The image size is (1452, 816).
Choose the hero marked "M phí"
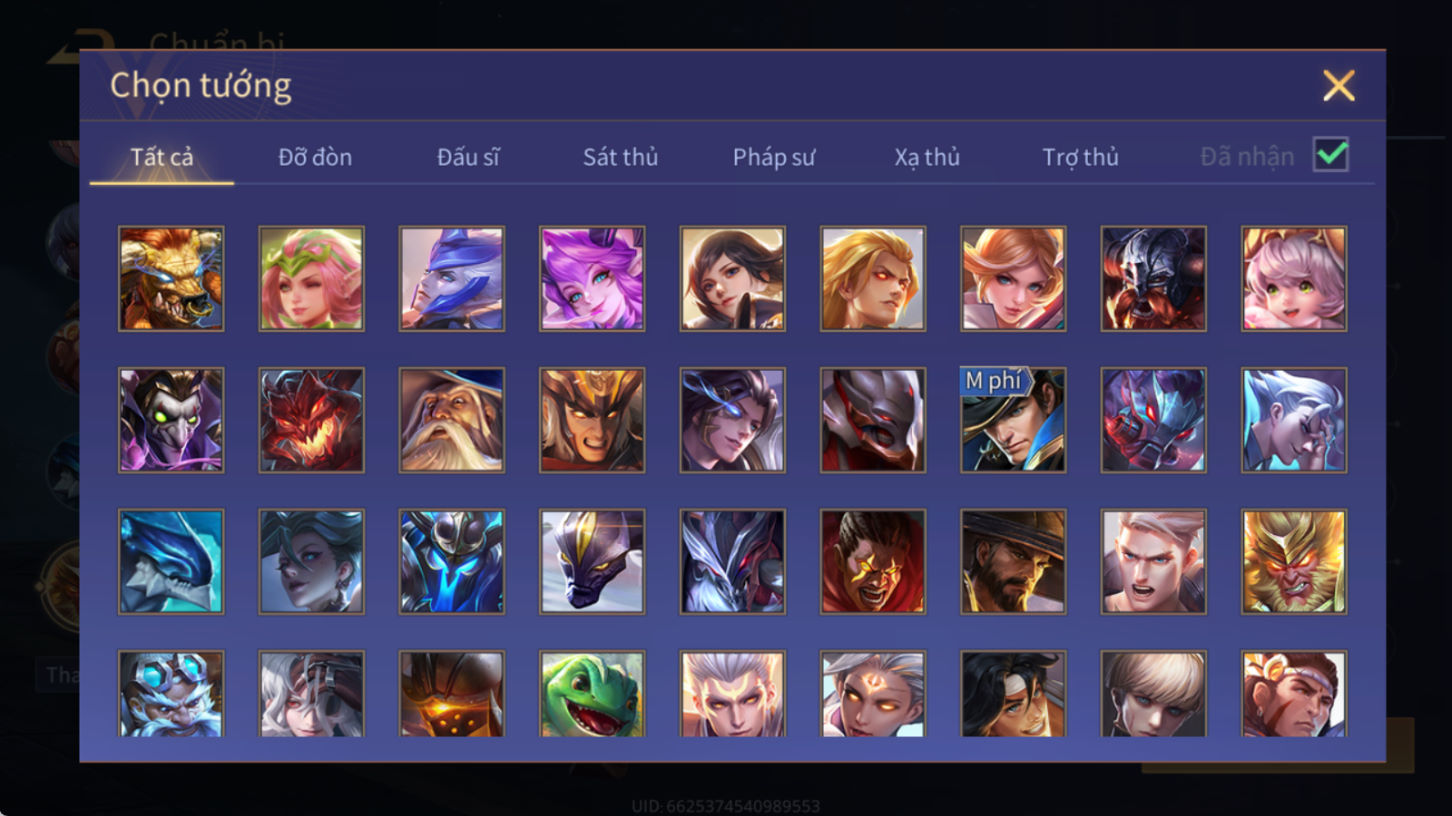(x=1013, y=420)
